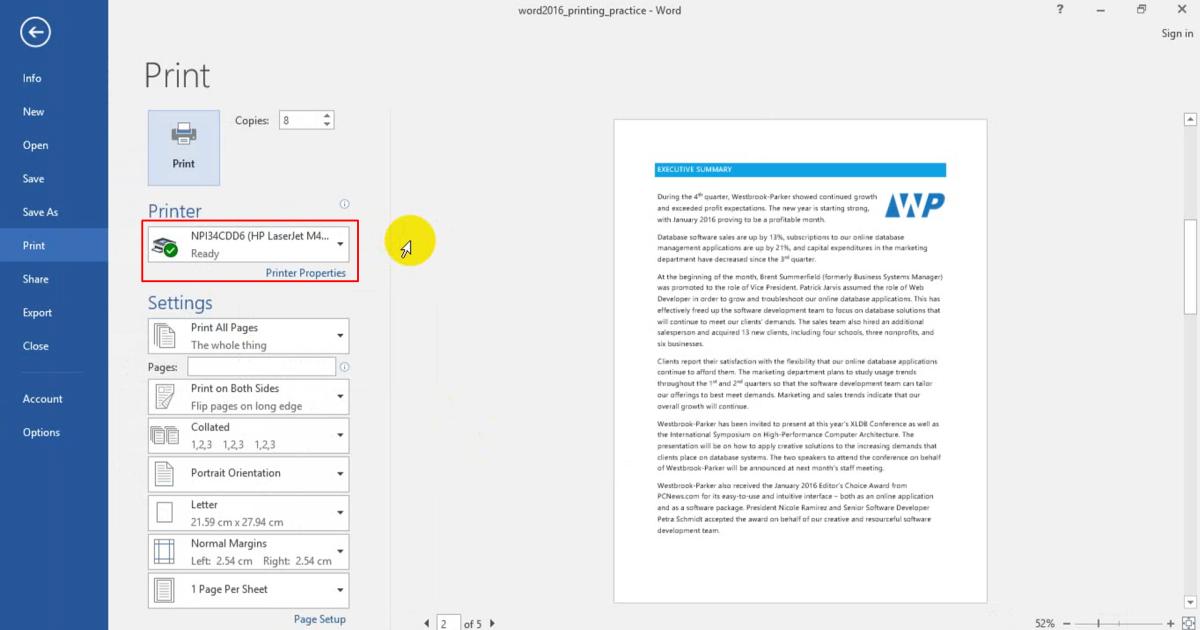This screenshot has width=1200, height=630.
Task: Open Printer Properties link
Action: pos(306,273)
